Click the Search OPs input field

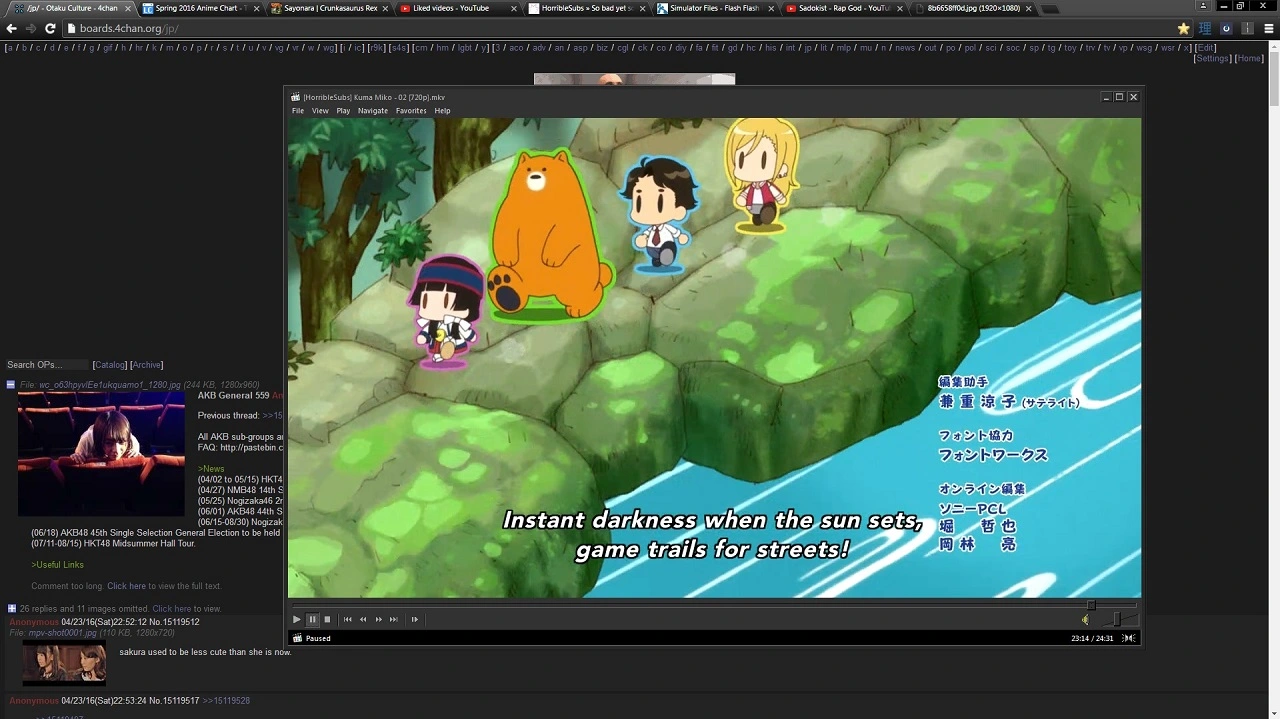pyautogui.click(x=47, y=365)
